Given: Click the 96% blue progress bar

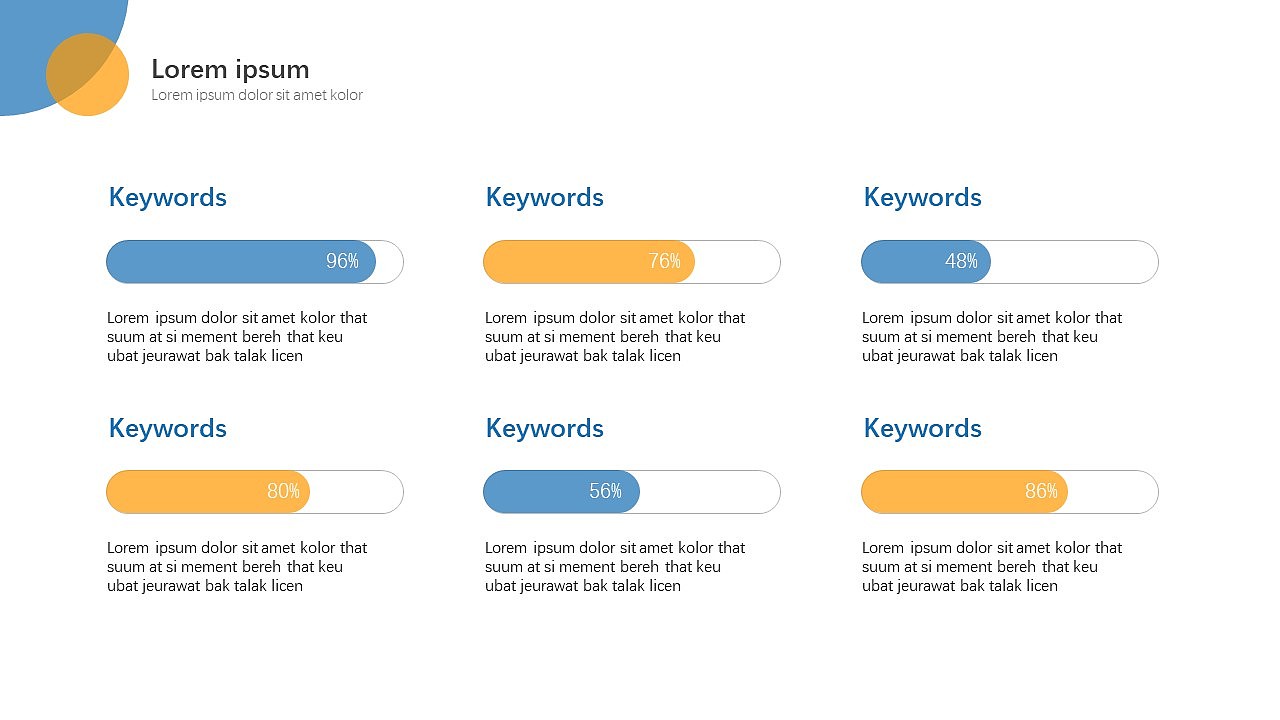Looking at the screenshot, I should (x=240, y=262).
